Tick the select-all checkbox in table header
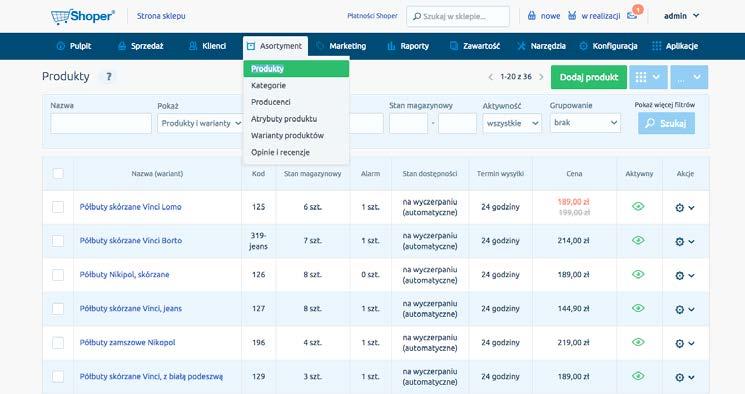 click(58, 173)
